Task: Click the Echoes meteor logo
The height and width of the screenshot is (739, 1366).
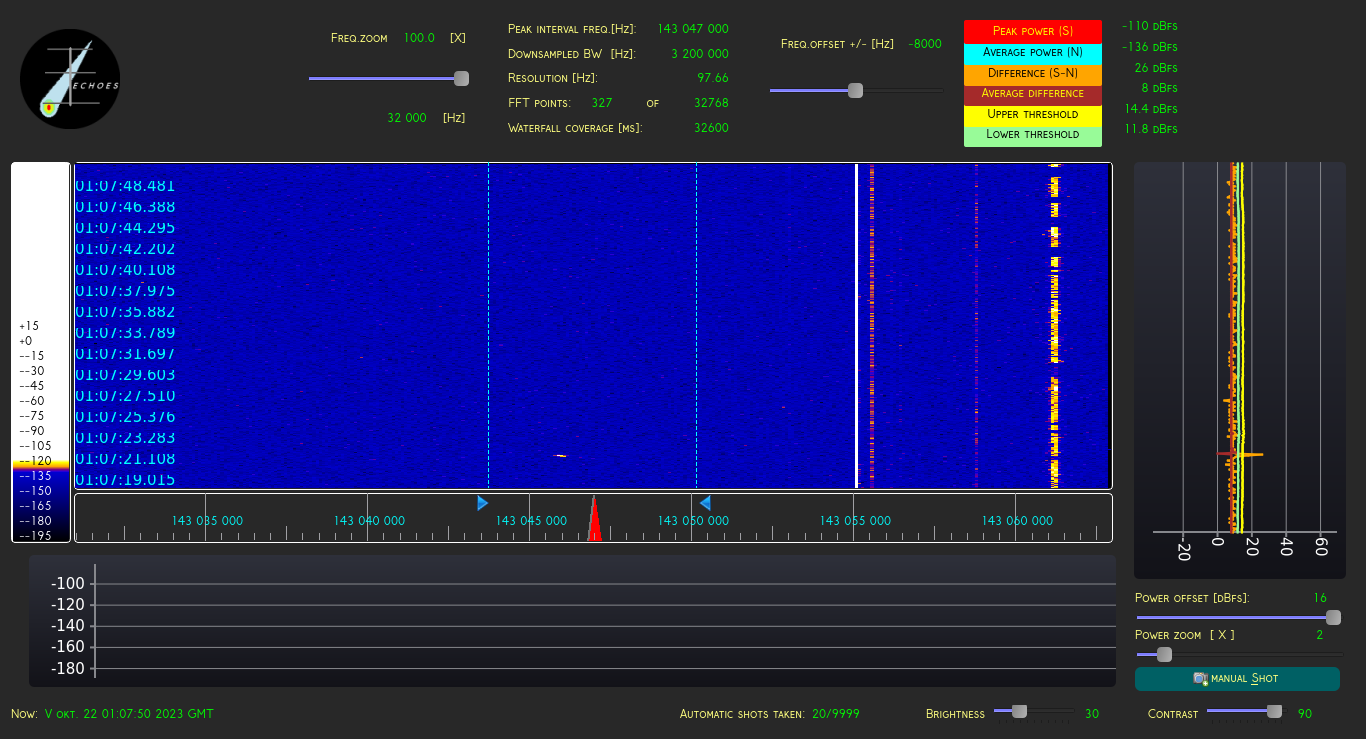Action: click(69, 79)
